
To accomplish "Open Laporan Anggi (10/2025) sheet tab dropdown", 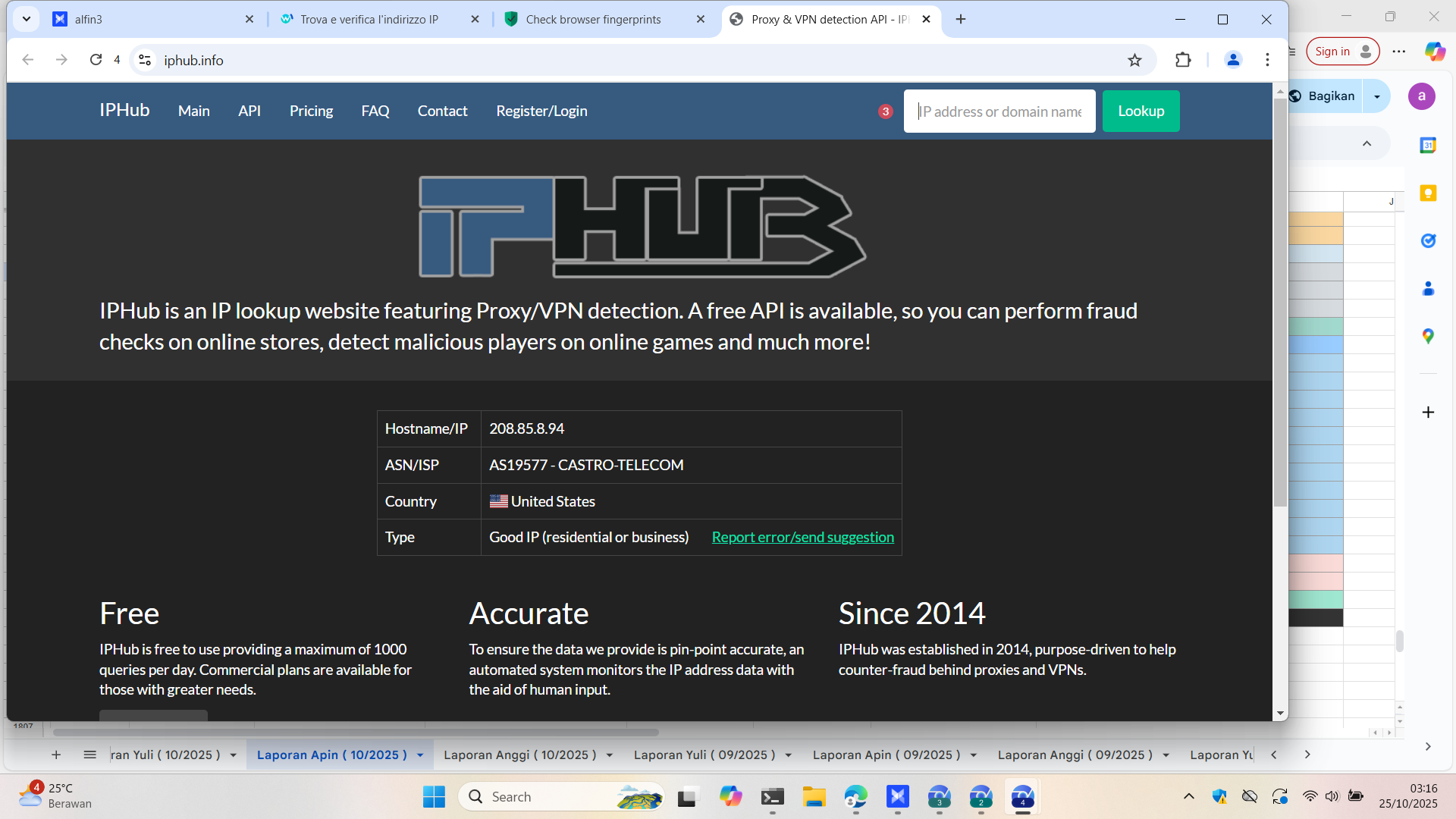I will [x=610, y=755].
